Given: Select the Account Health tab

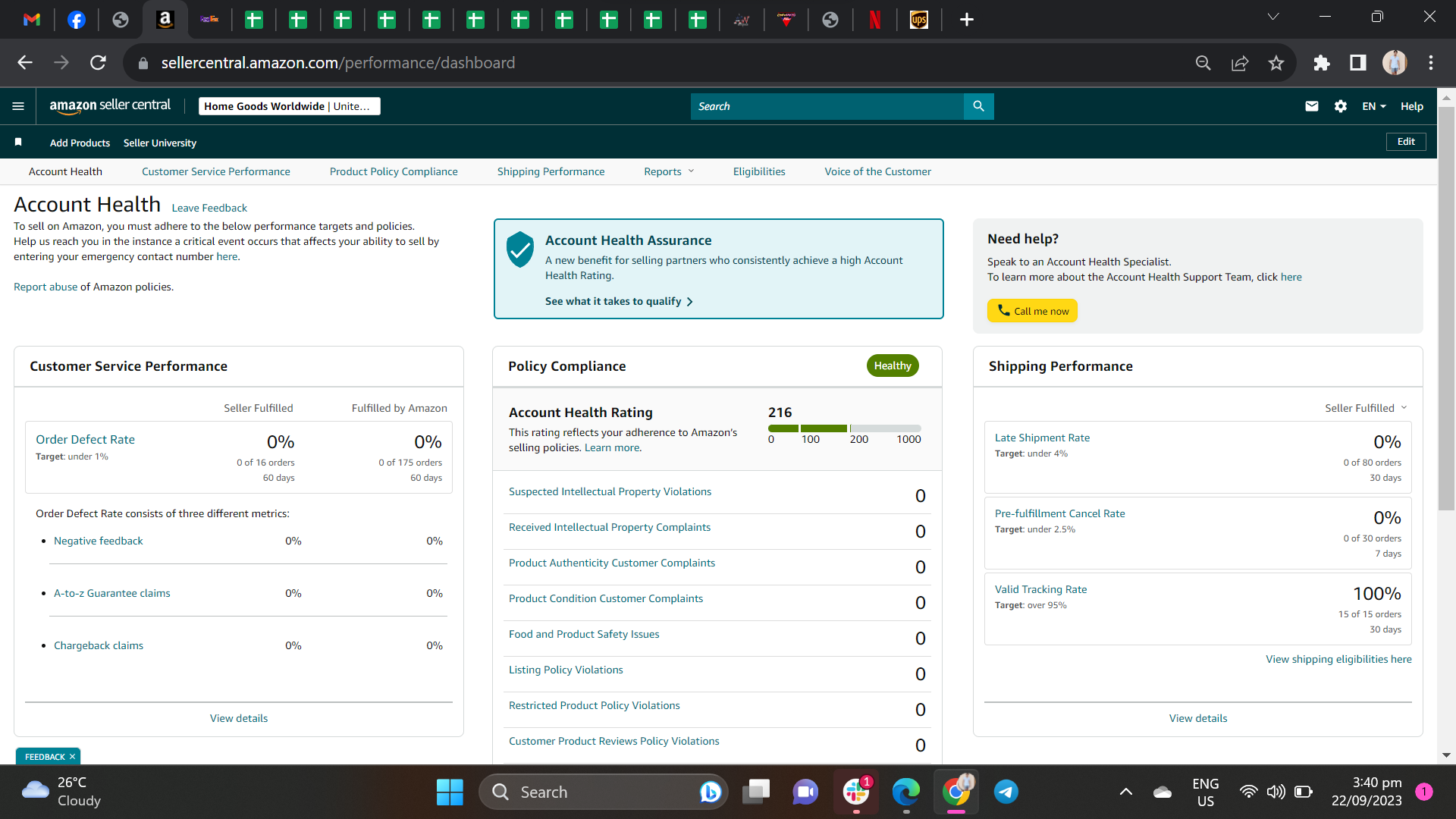Looking at the screenshot, I should click(x=65, y=171).
